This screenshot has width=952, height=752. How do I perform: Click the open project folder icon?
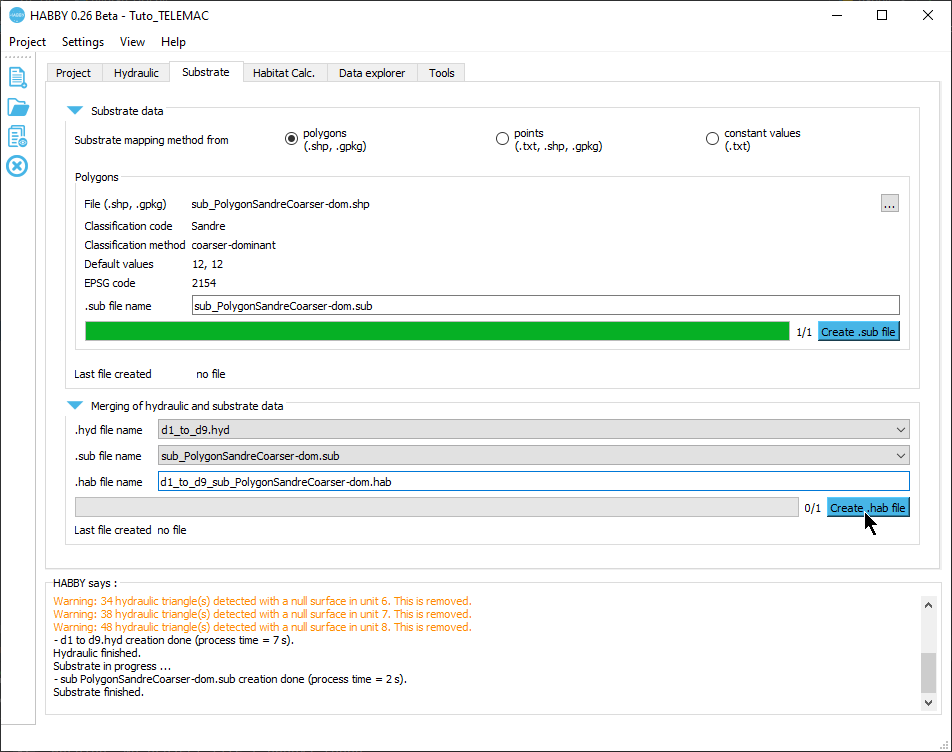[17, 107]
